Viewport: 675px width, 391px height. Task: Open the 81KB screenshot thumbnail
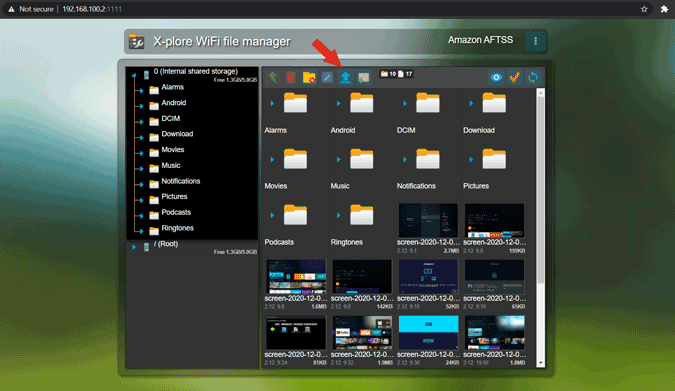pos(296,332)
